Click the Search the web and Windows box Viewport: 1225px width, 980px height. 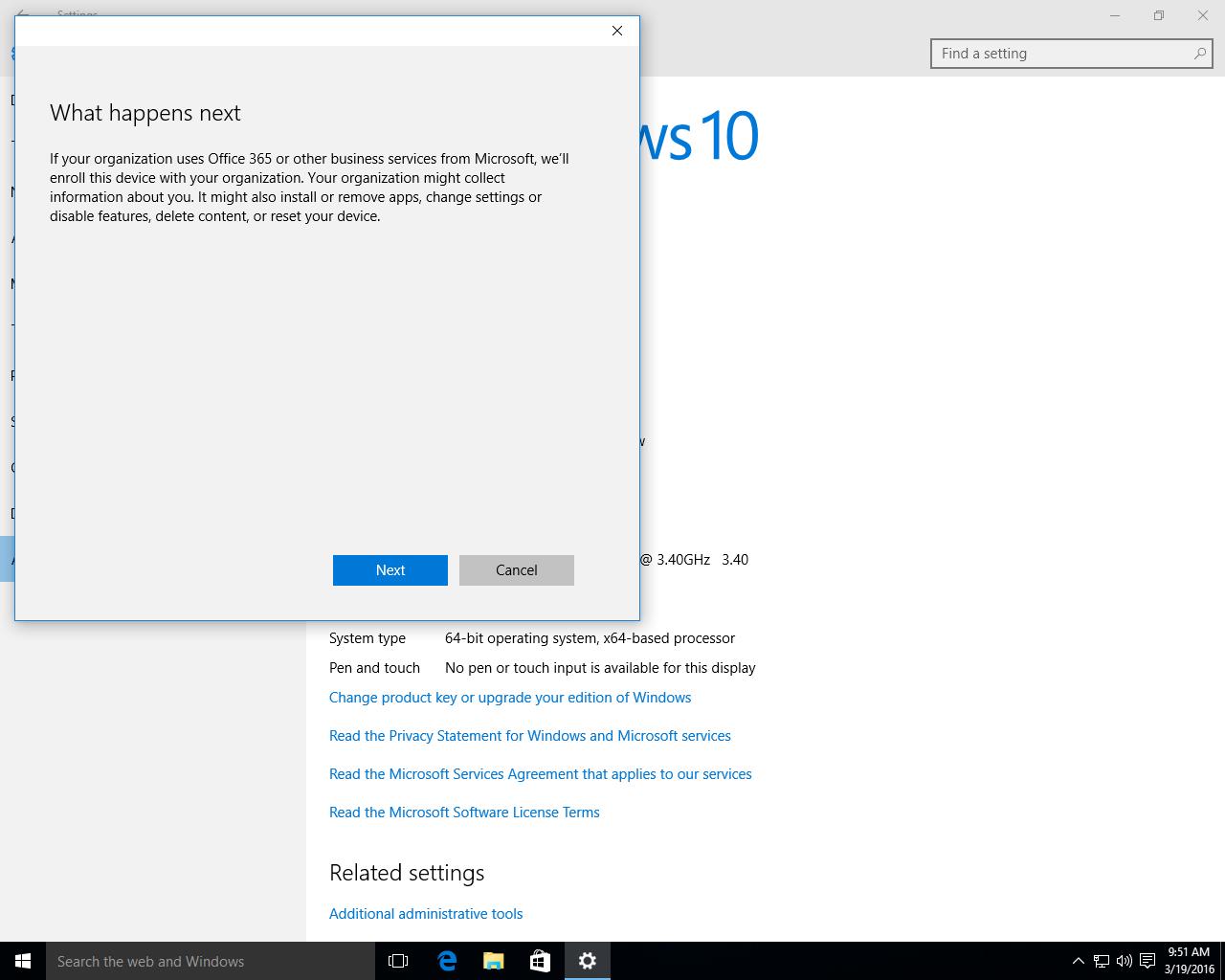pyautogui.click(x=211, y=961)
